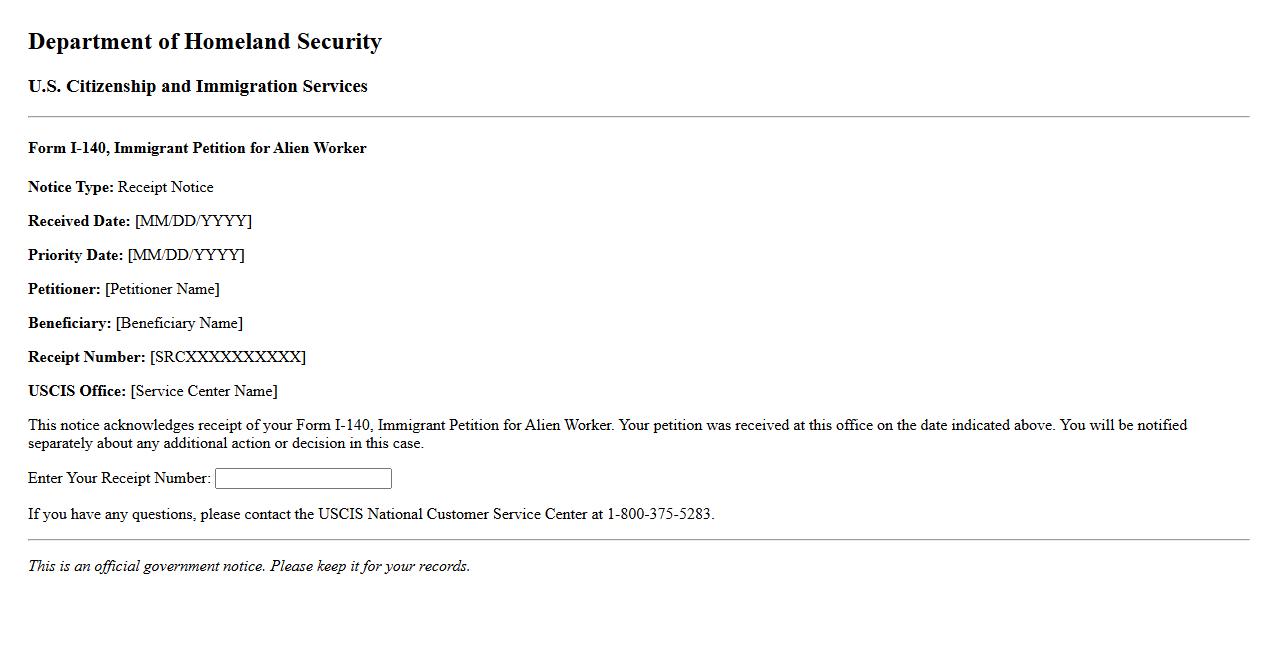
Task: Click the receipt number input field
Action: click(x=303, y=479)
